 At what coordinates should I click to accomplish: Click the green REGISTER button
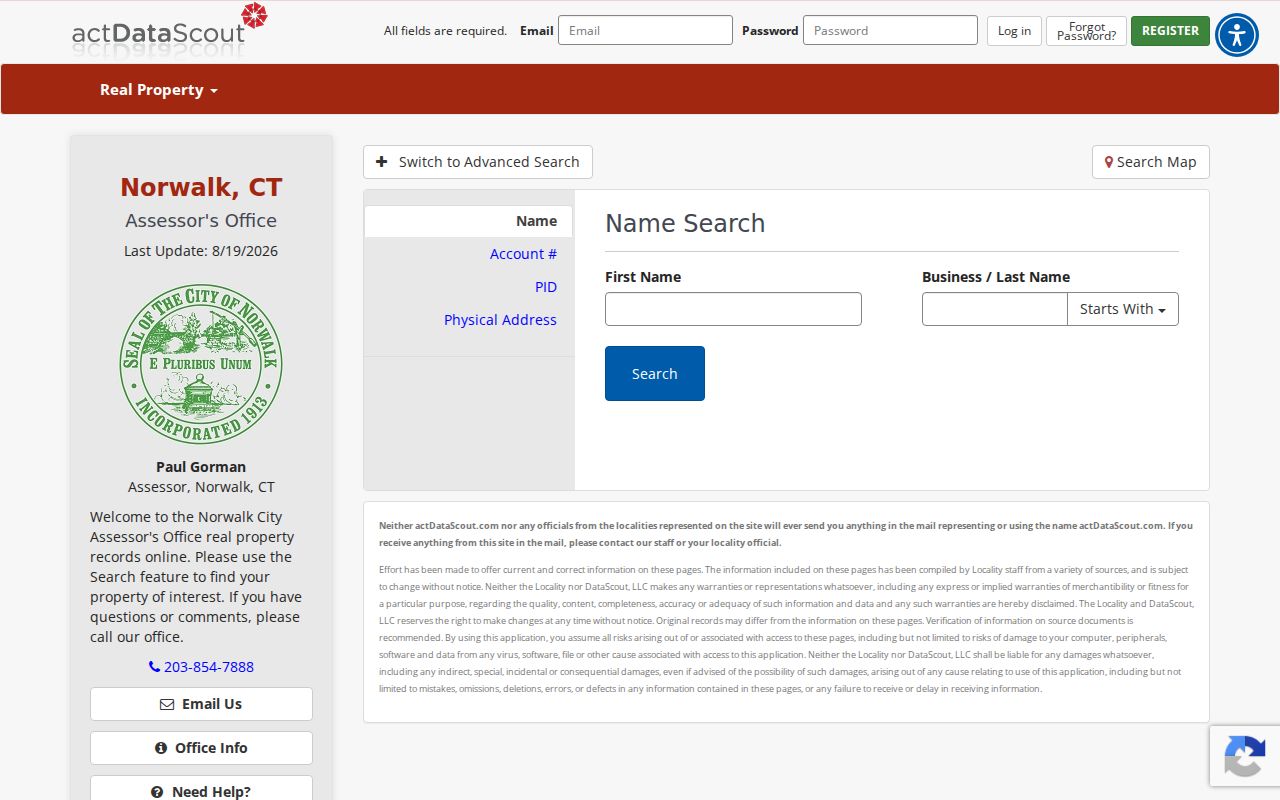click(x=1170, y=31)
